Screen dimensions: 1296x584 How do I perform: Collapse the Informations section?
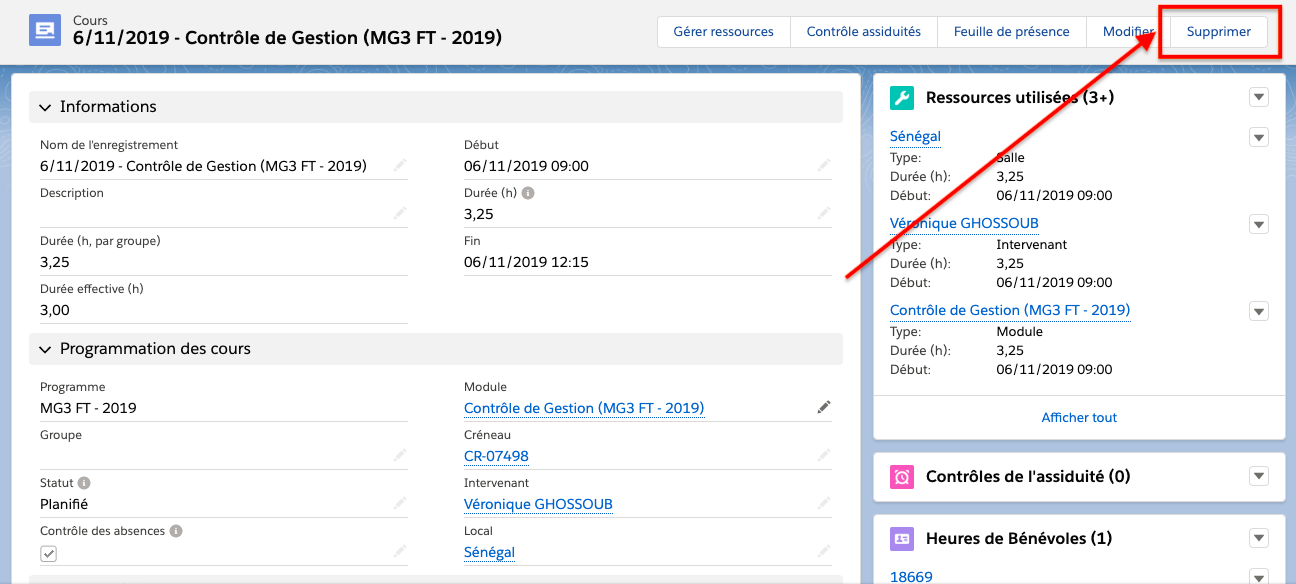coord(45,107)
